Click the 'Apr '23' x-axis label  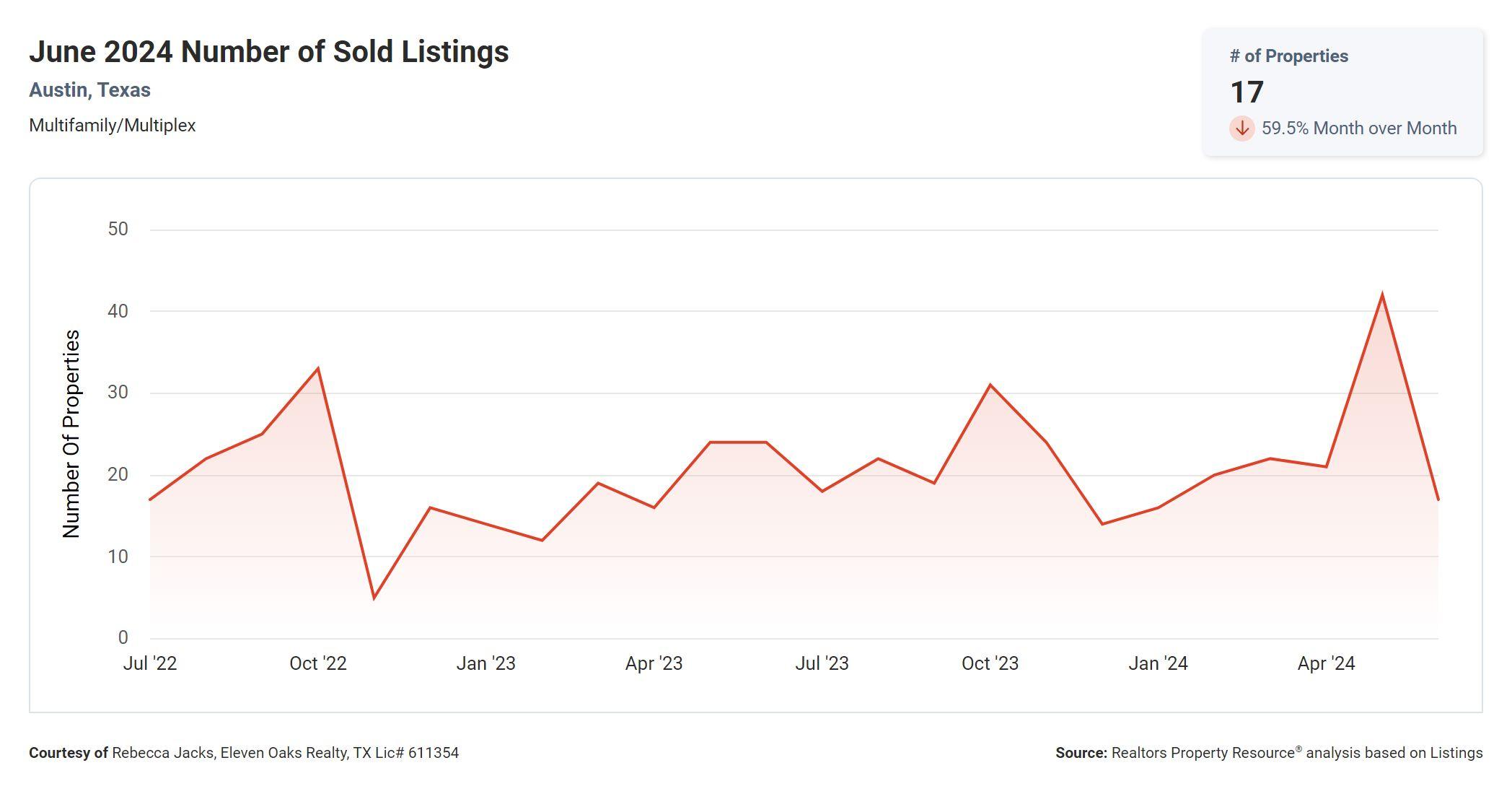654,663
